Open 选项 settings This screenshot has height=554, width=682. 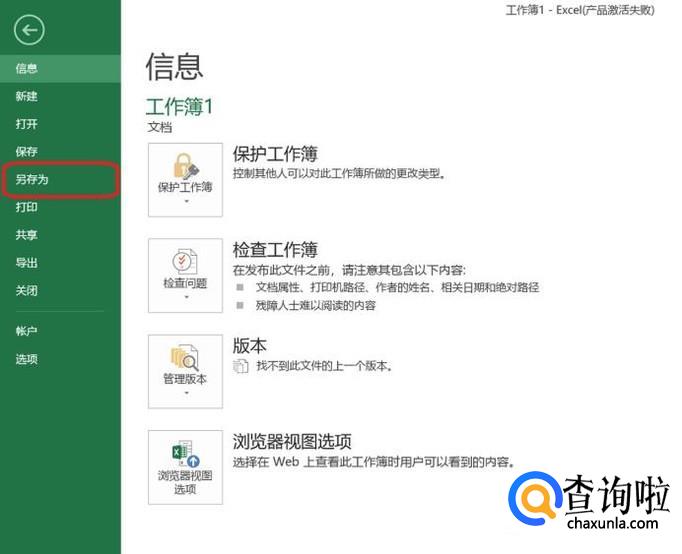(x=60, y=359)
